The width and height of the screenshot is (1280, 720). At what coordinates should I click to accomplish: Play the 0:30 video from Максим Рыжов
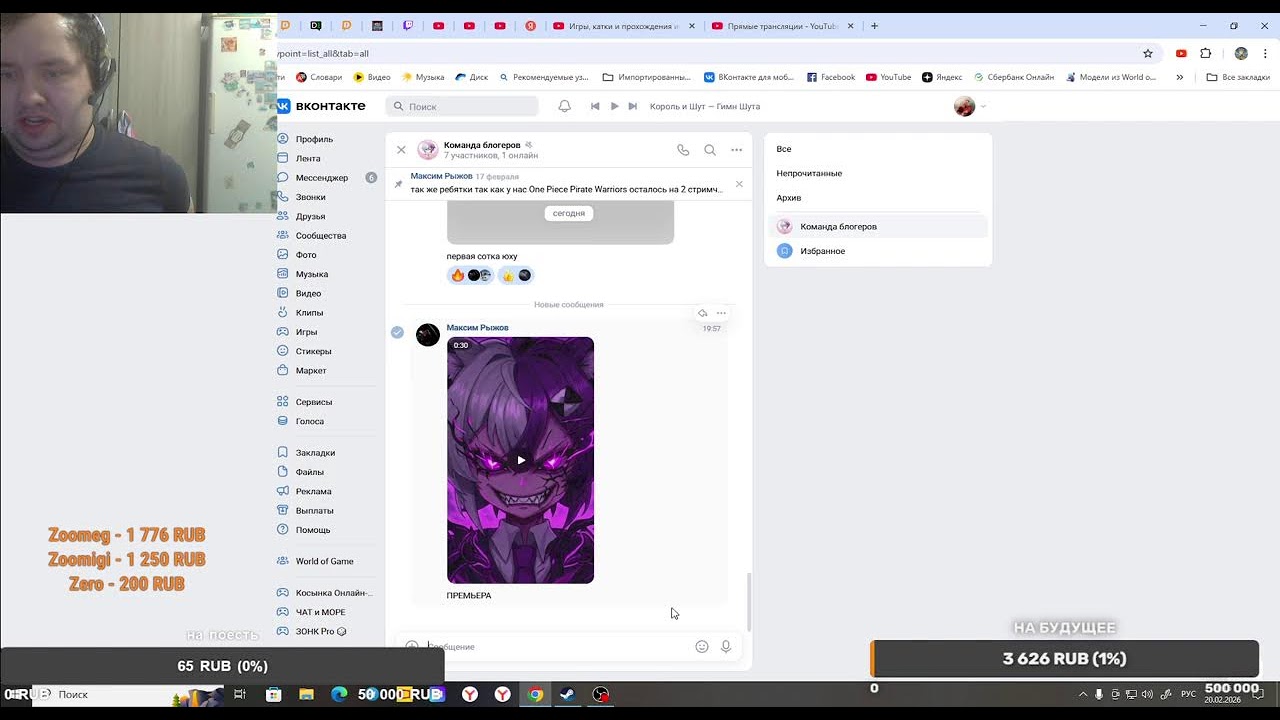(x=520, y=460)
